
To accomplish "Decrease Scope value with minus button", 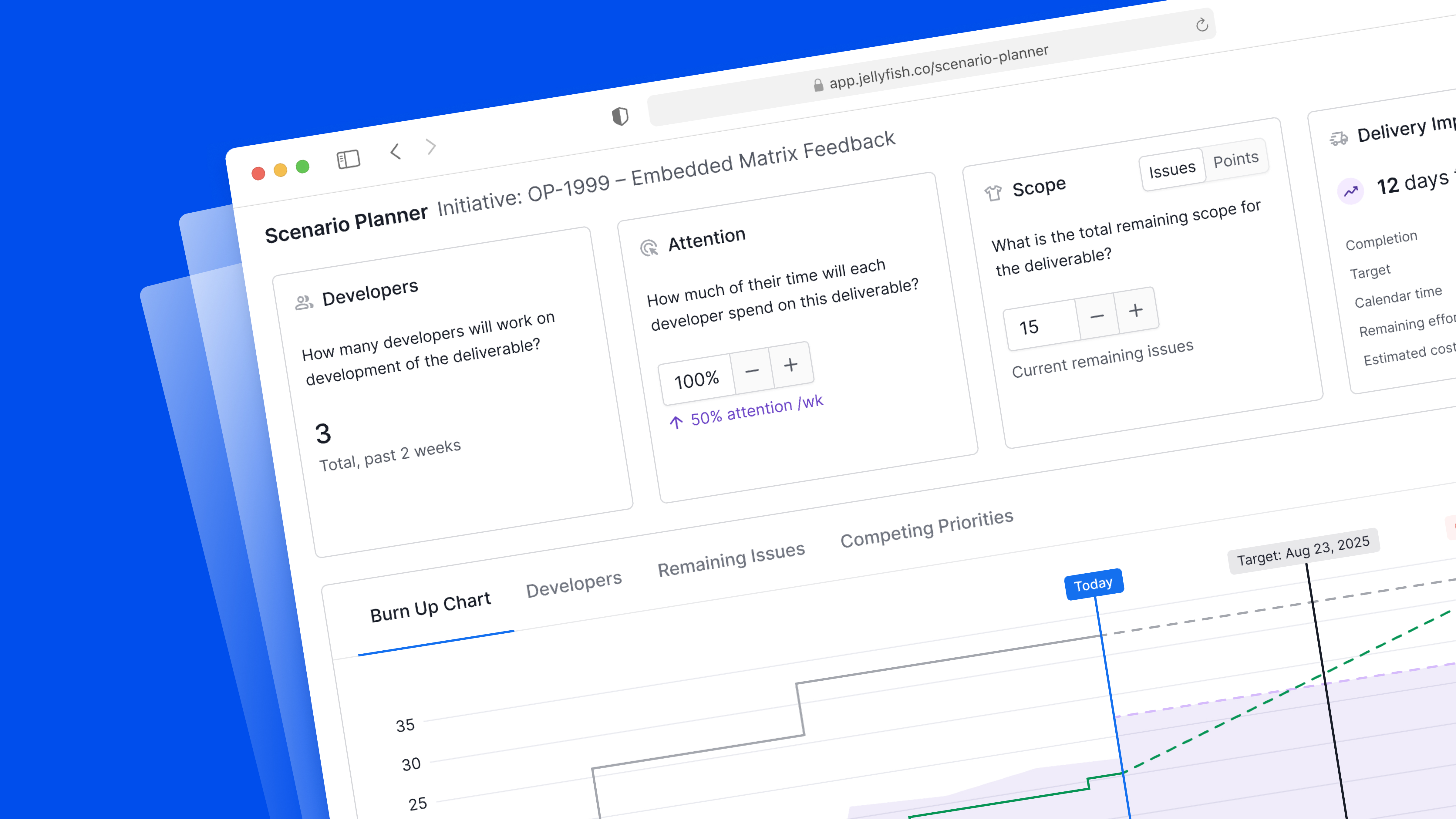I will pyautogui.click(x=1097, y=316).
